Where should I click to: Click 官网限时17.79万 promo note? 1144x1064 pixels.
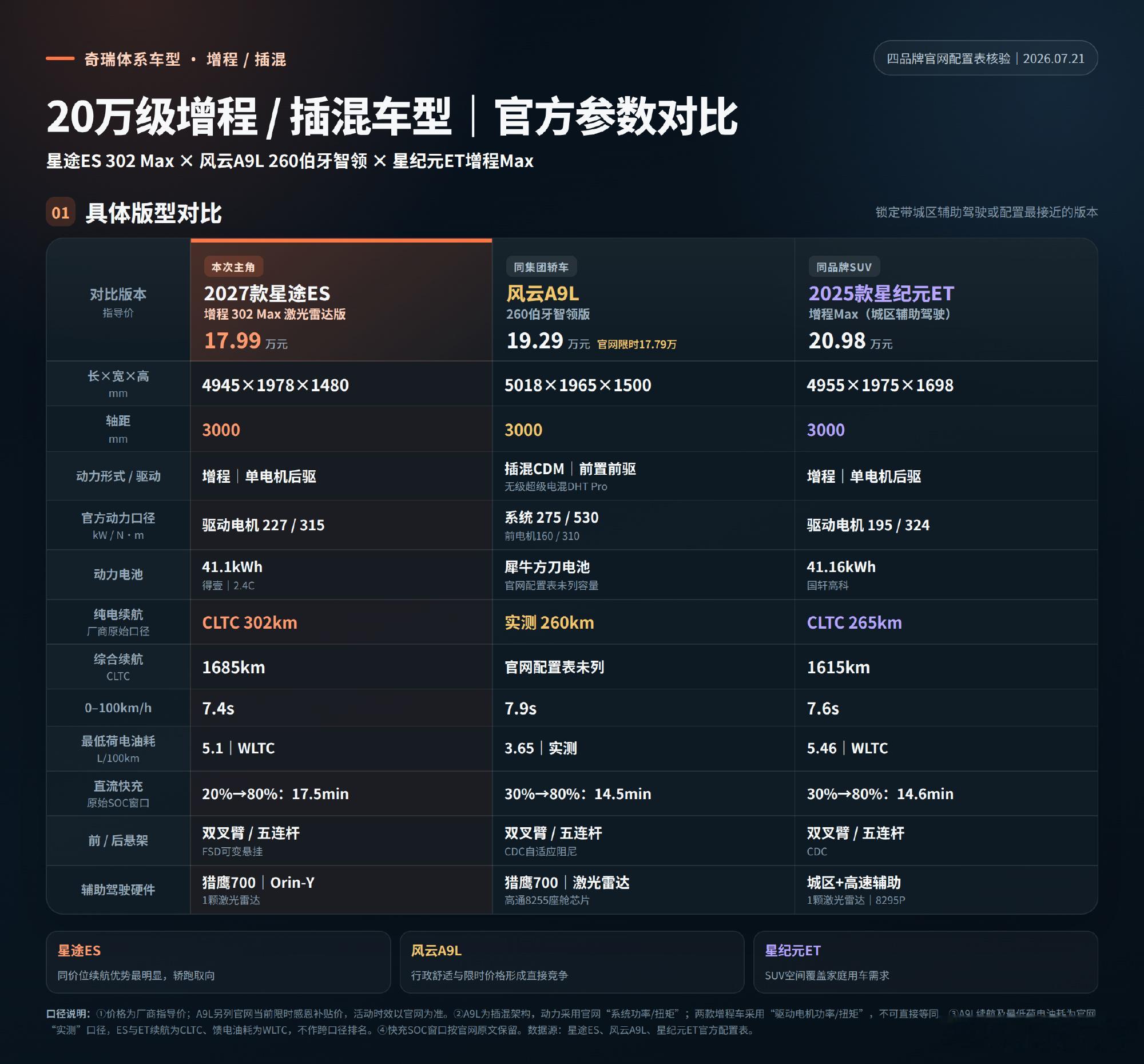637,344
